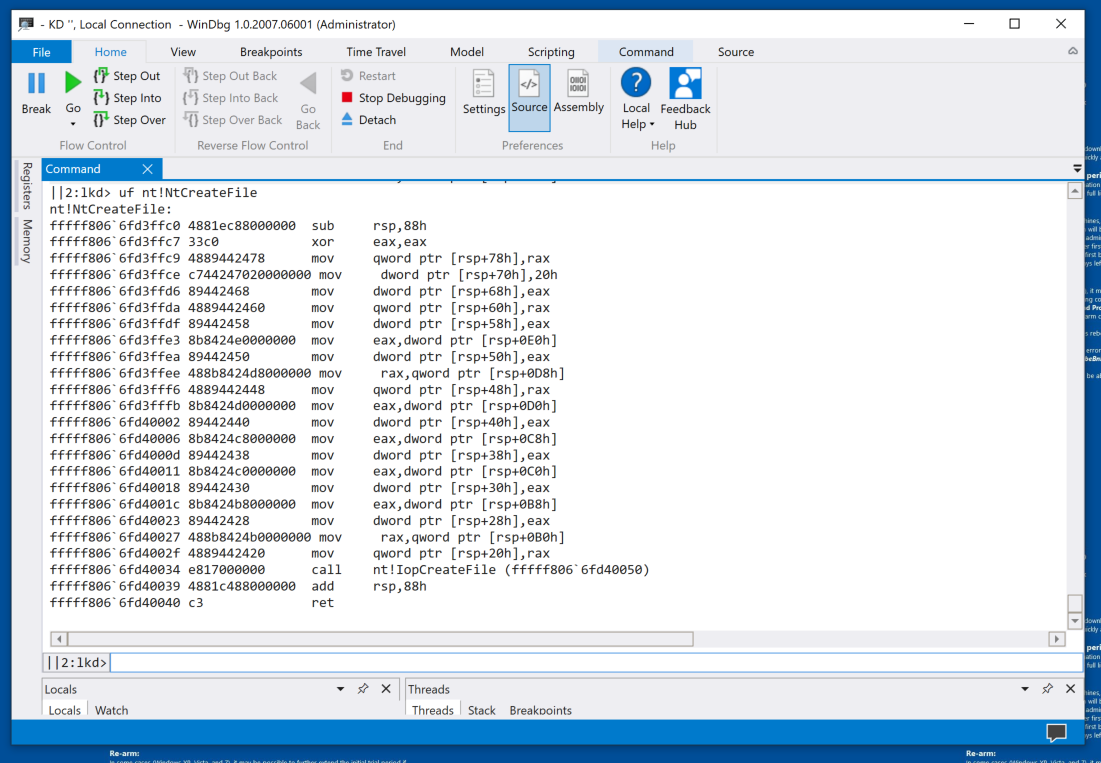Open the File menu button
The height and width of the screenshot is (763, 1101).
tap(41, 52)
